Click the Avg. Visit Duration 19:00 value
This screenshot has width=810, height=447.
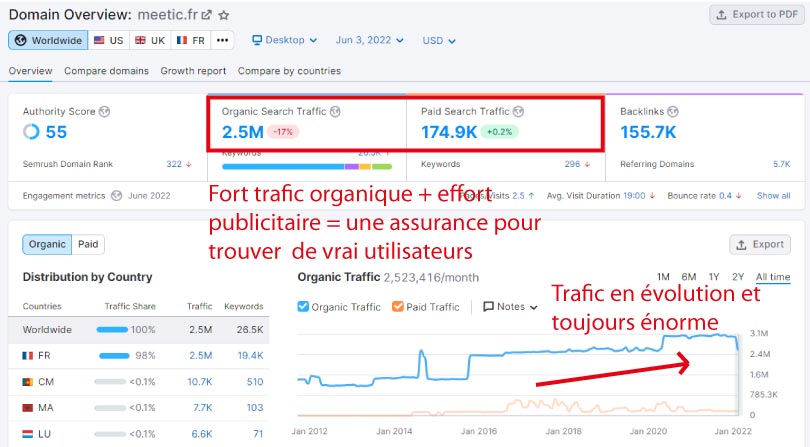click(x=634, y=195)
